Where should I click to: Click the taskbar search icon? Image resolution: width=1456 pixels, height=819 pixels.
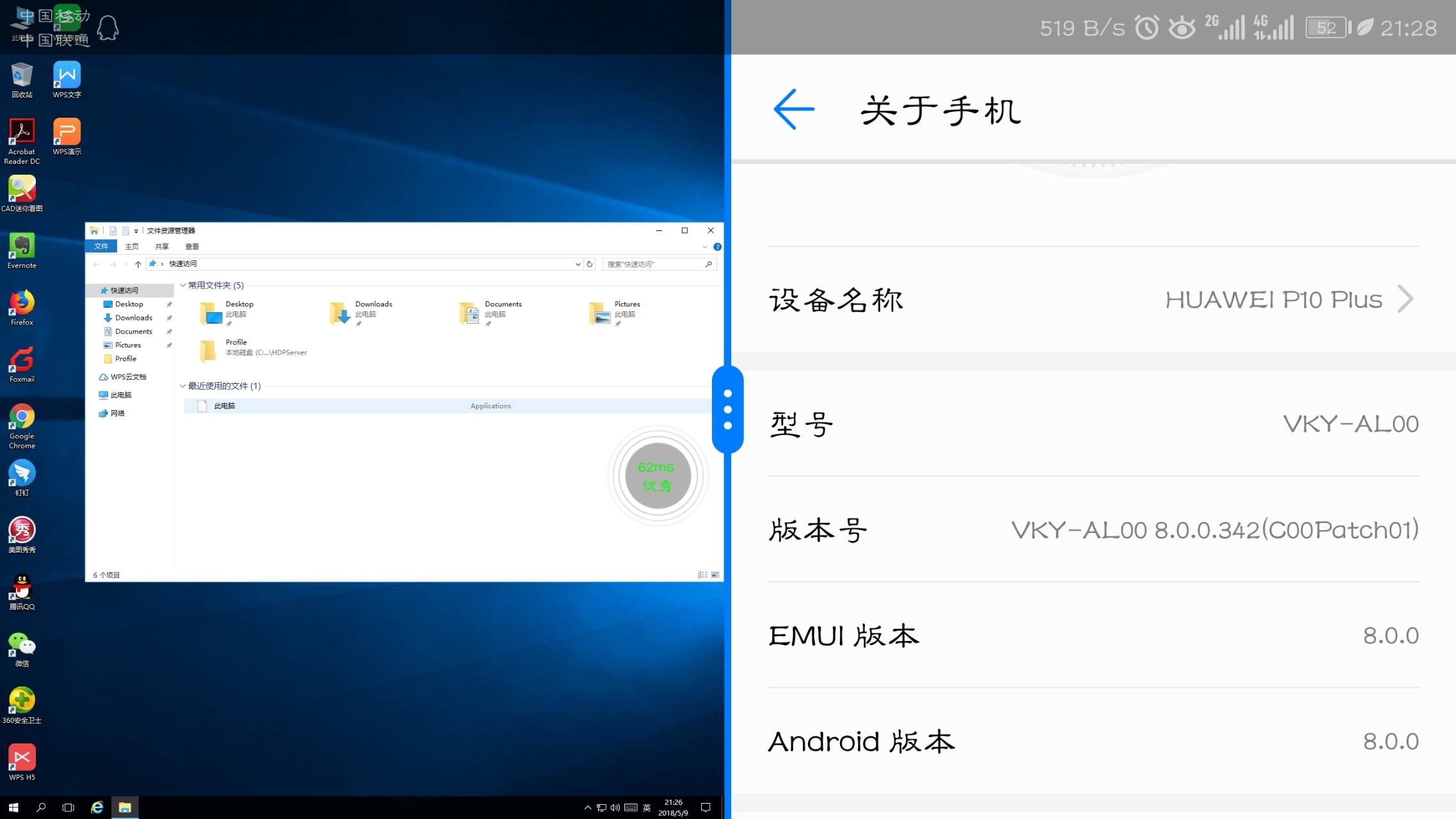[x=41, y=807]
